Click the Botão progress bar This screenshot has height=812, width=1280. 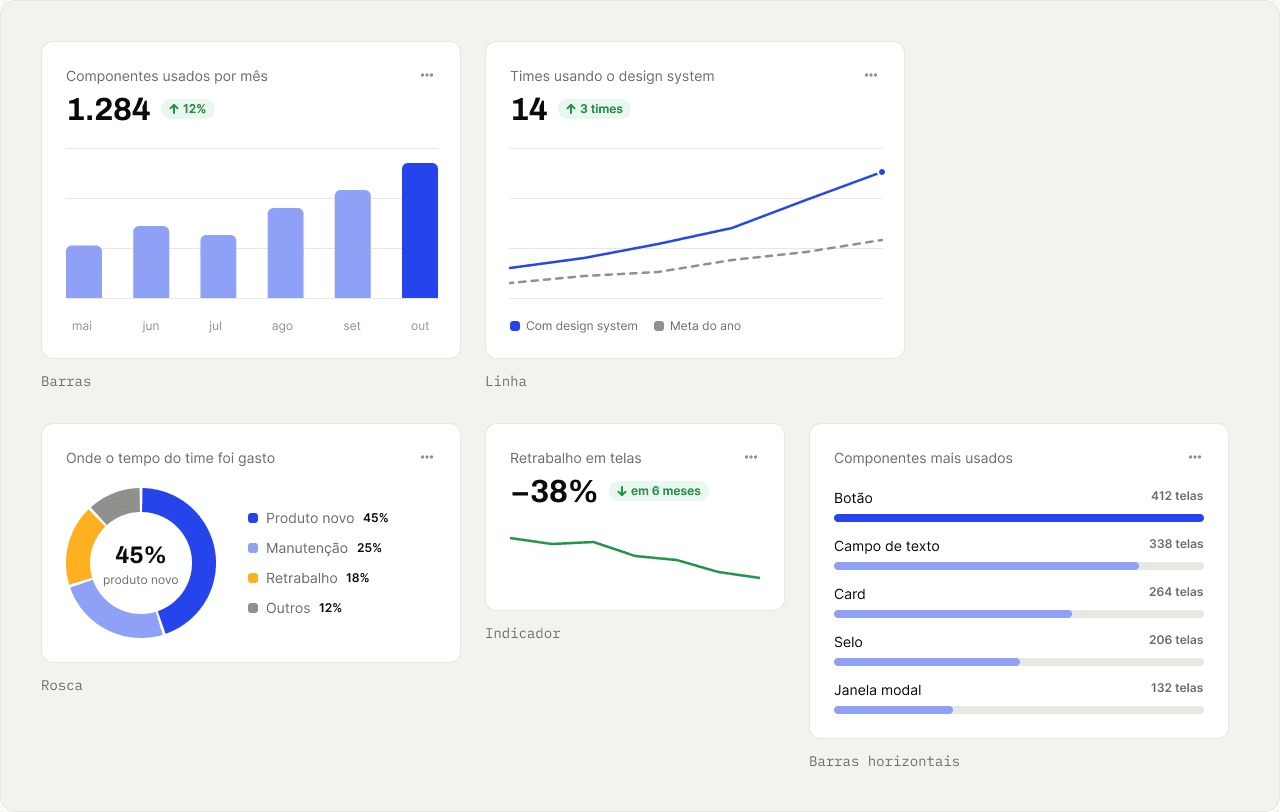(1019, 518)
